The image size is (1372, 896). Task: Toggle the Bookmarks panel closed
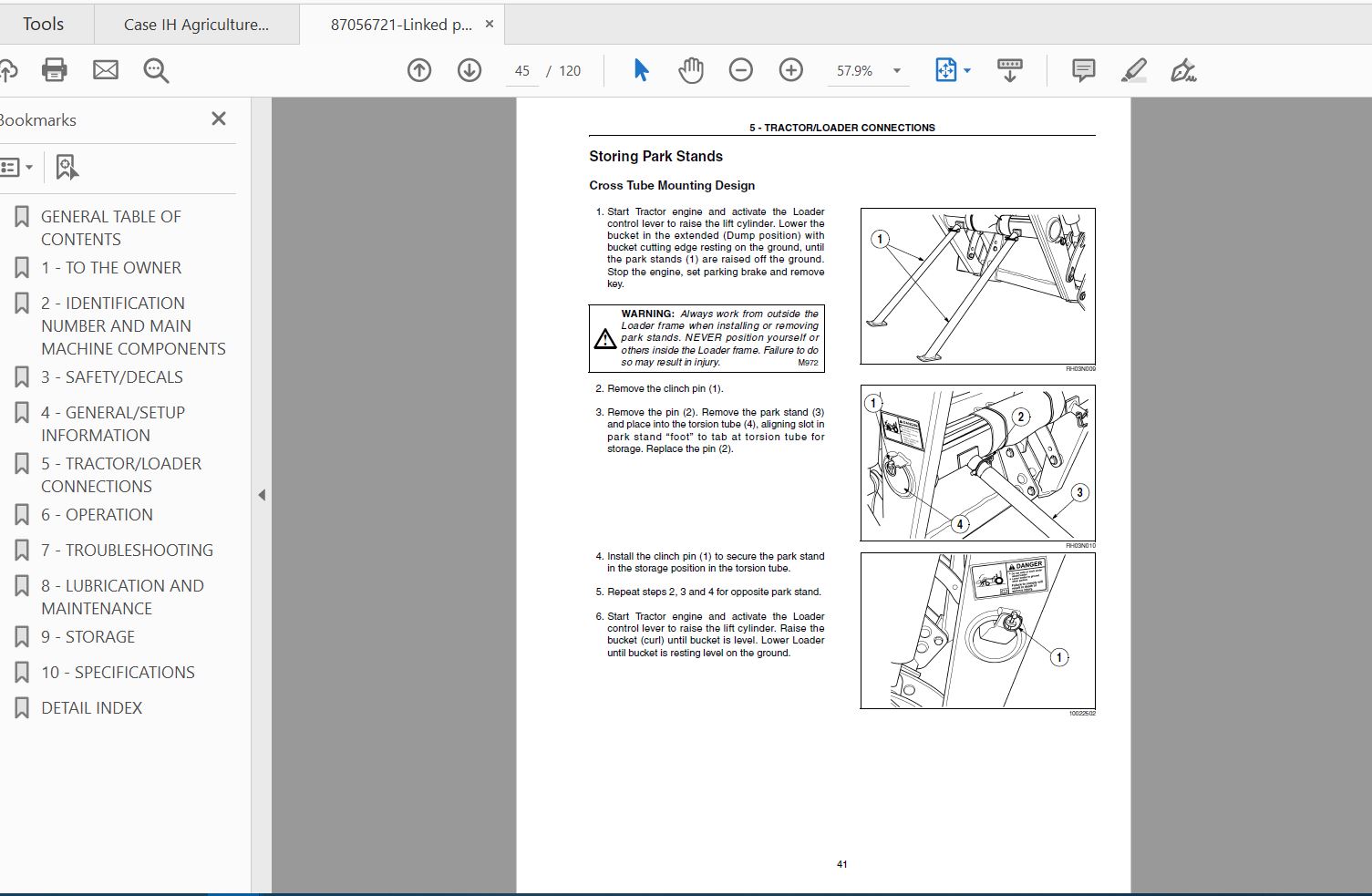(218, 118)
